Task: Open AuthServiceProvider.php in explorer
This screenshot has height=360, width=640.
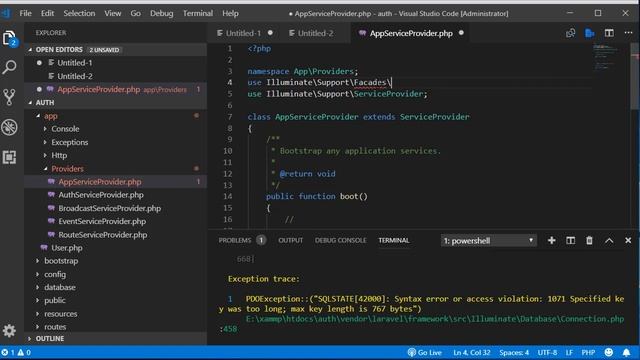Action: pyautogui.click(x=101, y=195)
